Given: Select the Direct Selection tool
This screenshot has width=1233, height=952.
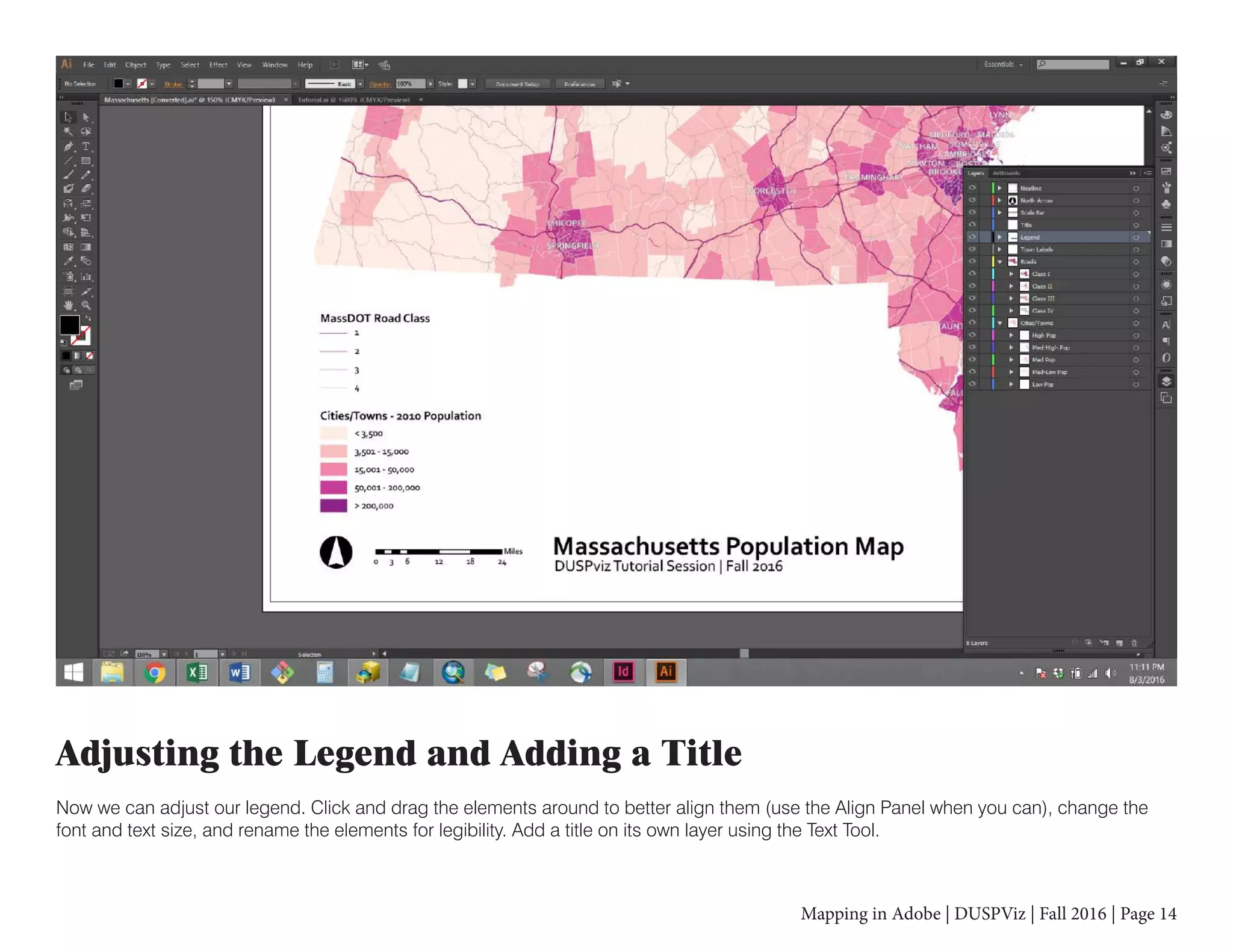Looking at the screenshot, I should [86, 117].
